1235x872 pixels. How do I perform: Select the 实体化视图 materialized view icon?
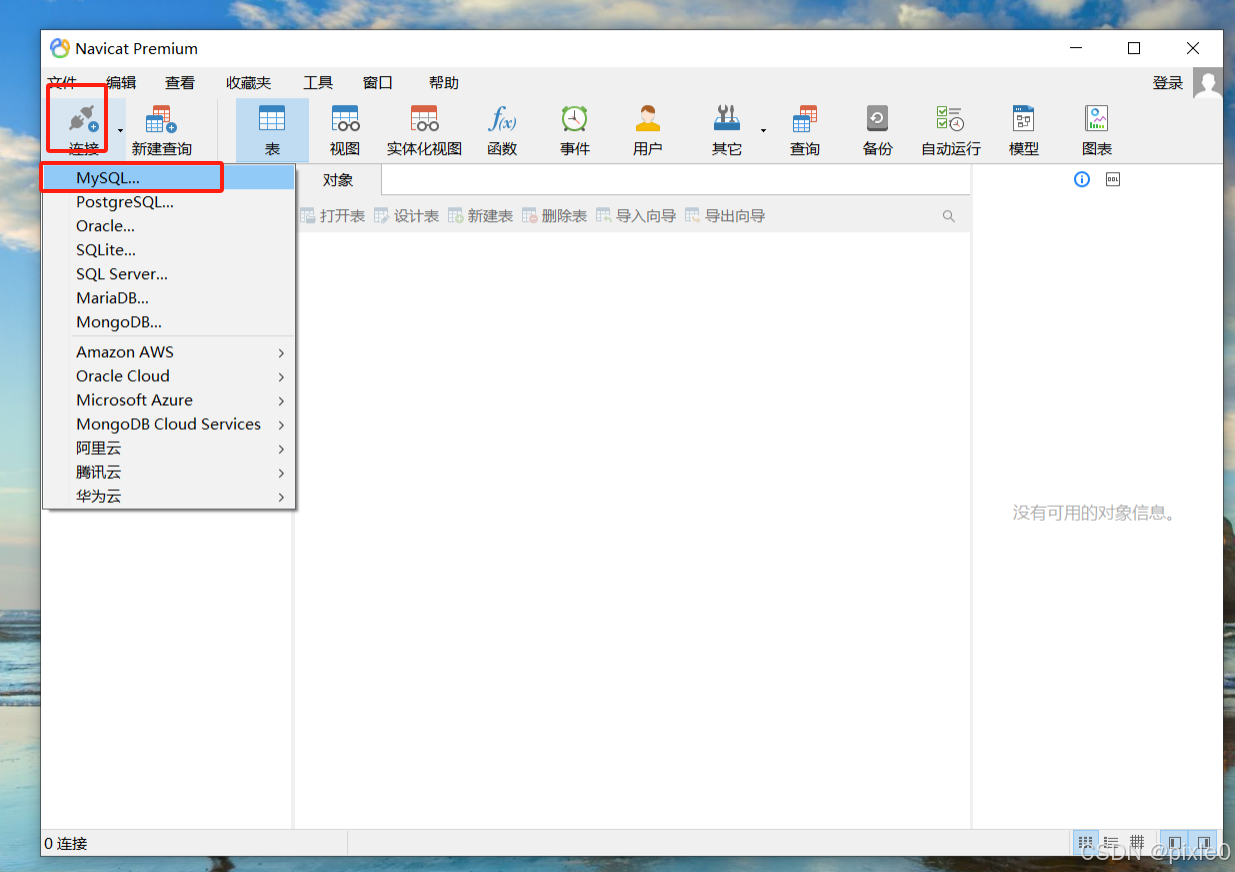pos(424,119)
